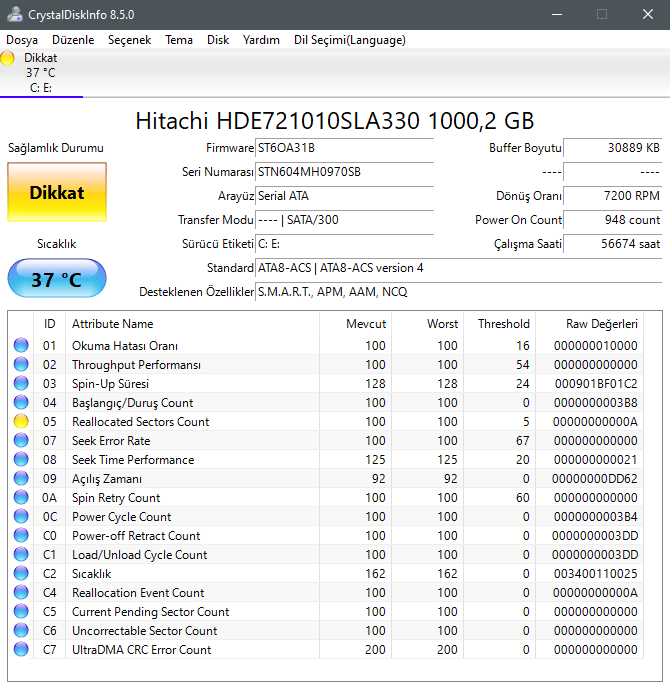Open the Tema menu

click(x=179, y=40)
